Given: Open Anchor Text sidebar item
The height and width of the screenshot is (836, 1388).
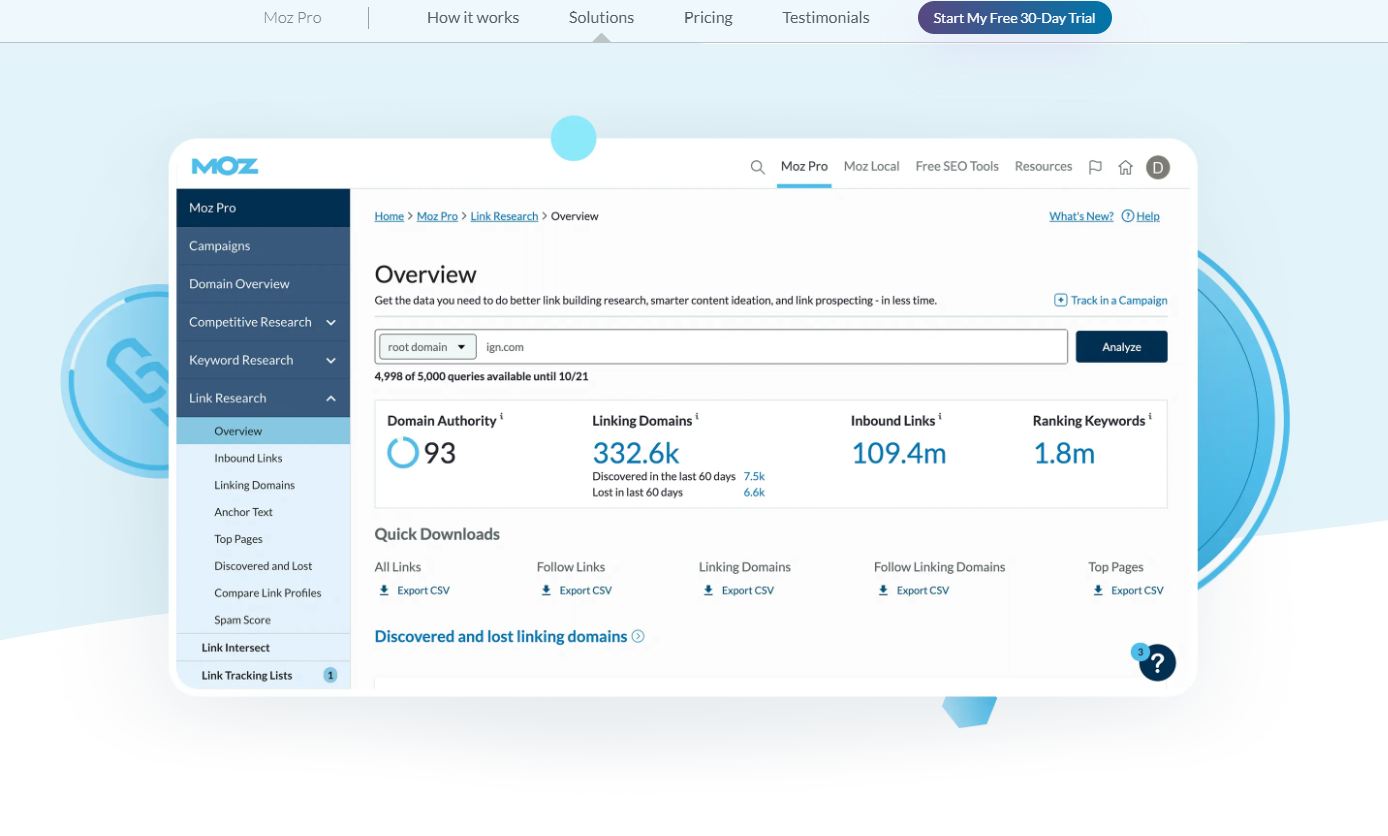Looking at the screenshot, I should (243, 512).
